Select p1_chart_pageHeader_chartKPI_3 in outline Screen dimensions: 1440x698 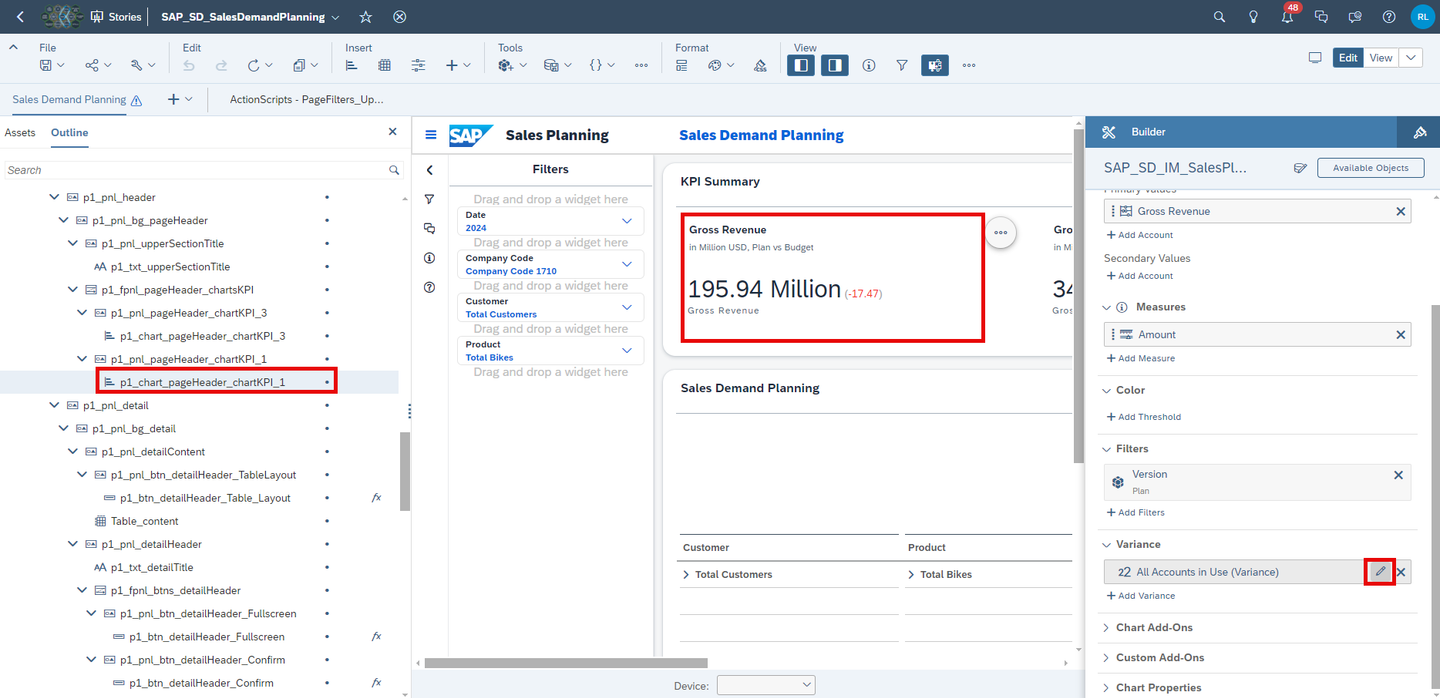tap(202, 336)
